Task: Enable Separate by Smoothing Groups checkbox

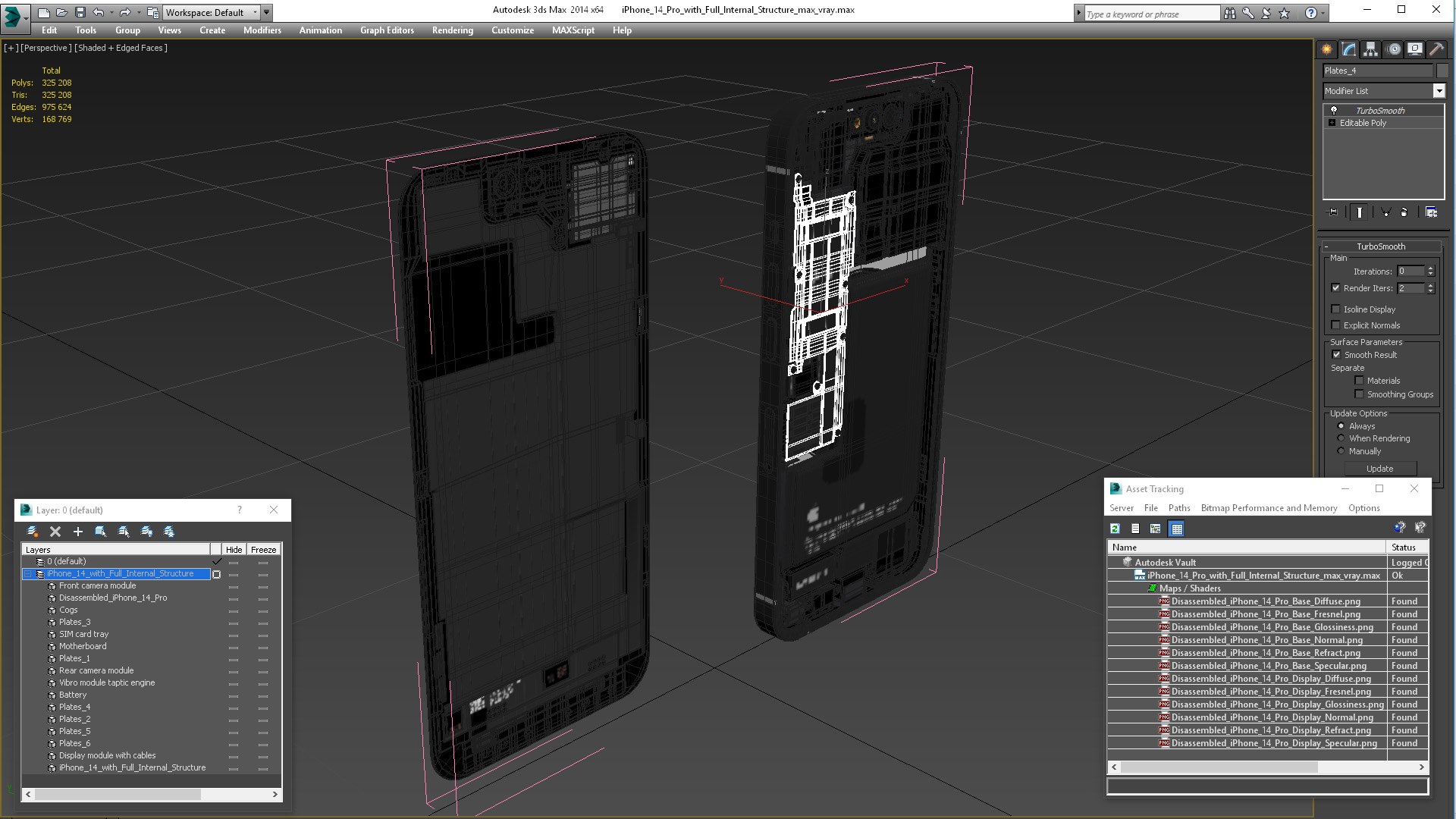Action: click(x=1359, y=394)
